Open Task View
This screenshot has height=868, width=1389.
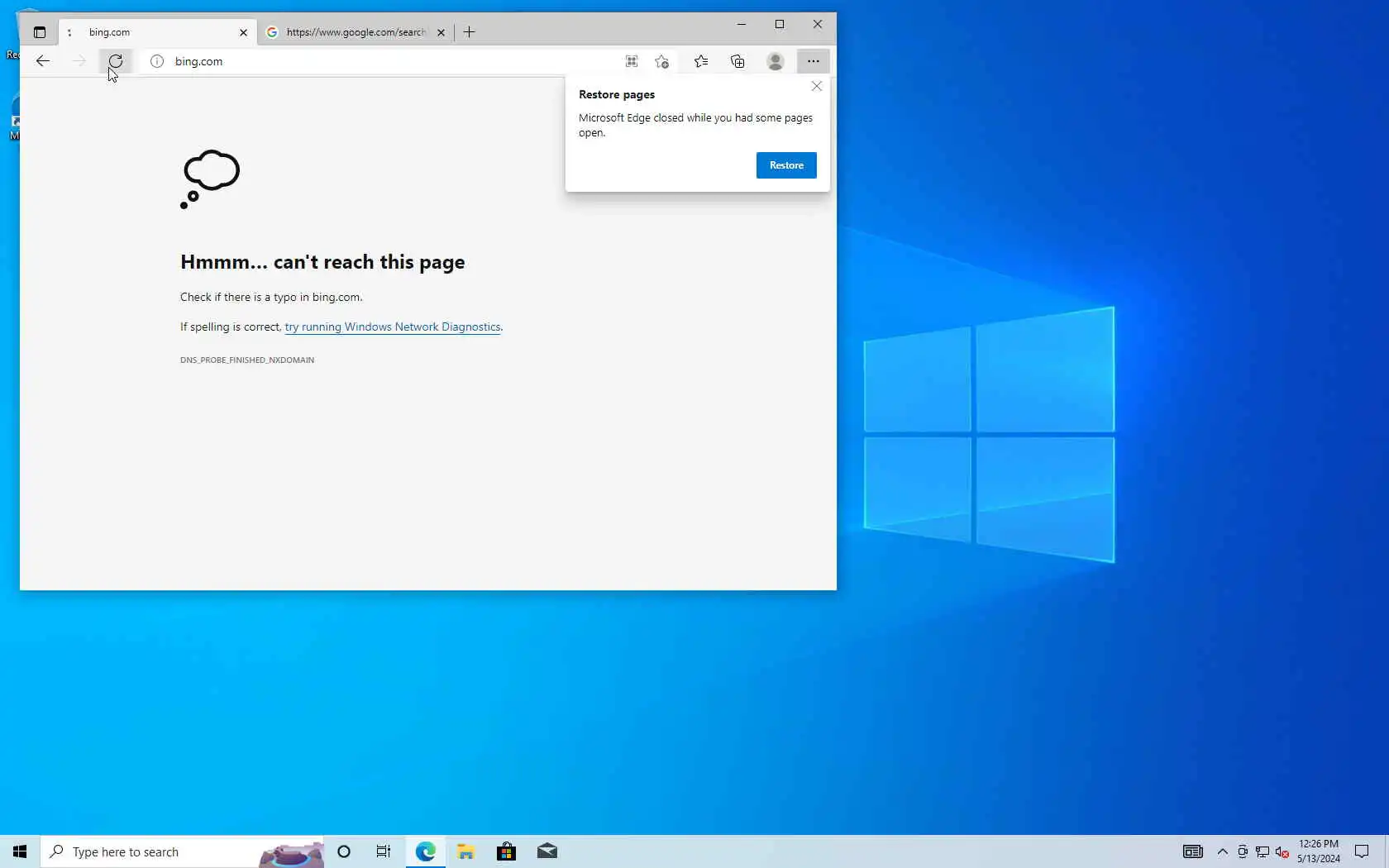click(384, 851)
